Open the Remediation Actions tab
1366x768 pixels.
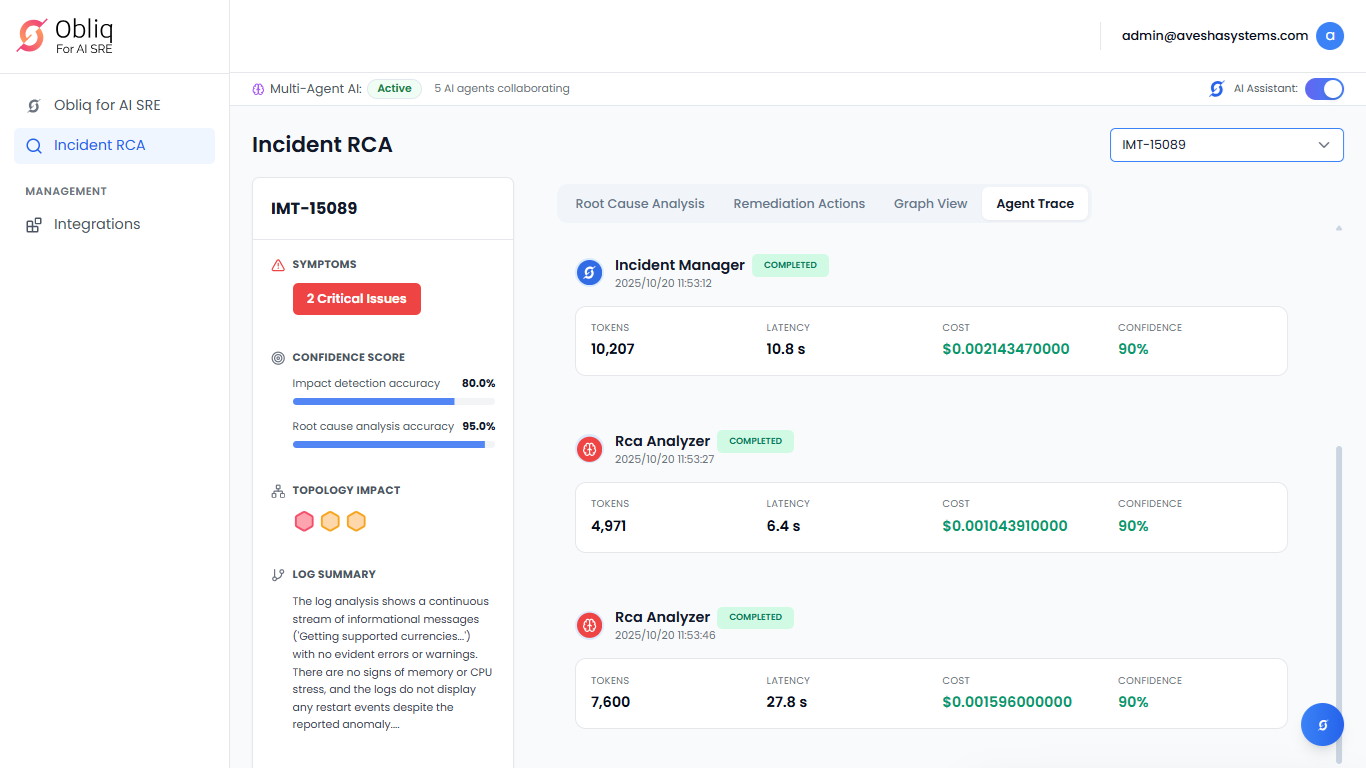799,204
